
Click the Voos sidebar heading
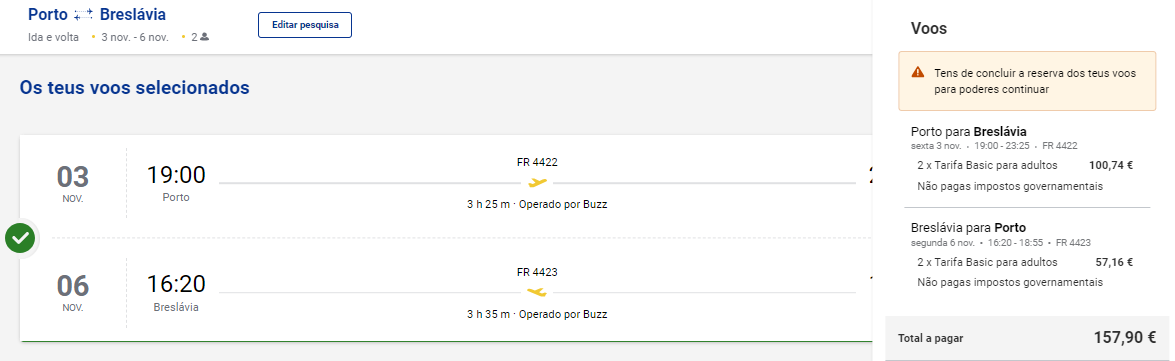click(929, 28)
